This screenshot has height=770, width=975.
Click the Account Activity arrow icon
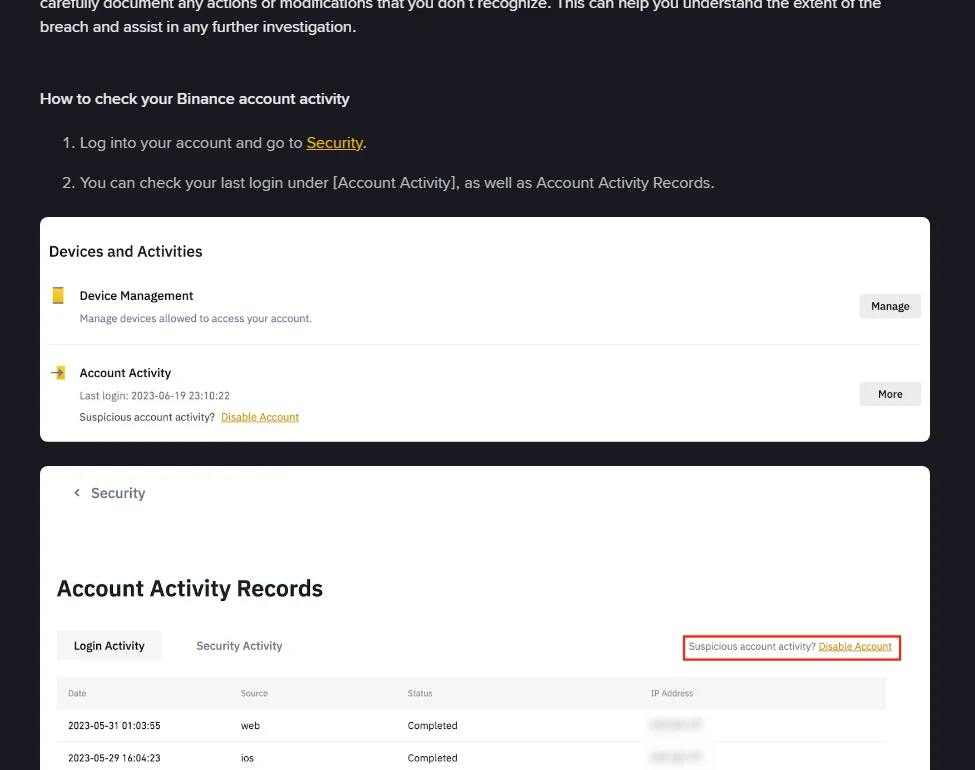point(58,373)
